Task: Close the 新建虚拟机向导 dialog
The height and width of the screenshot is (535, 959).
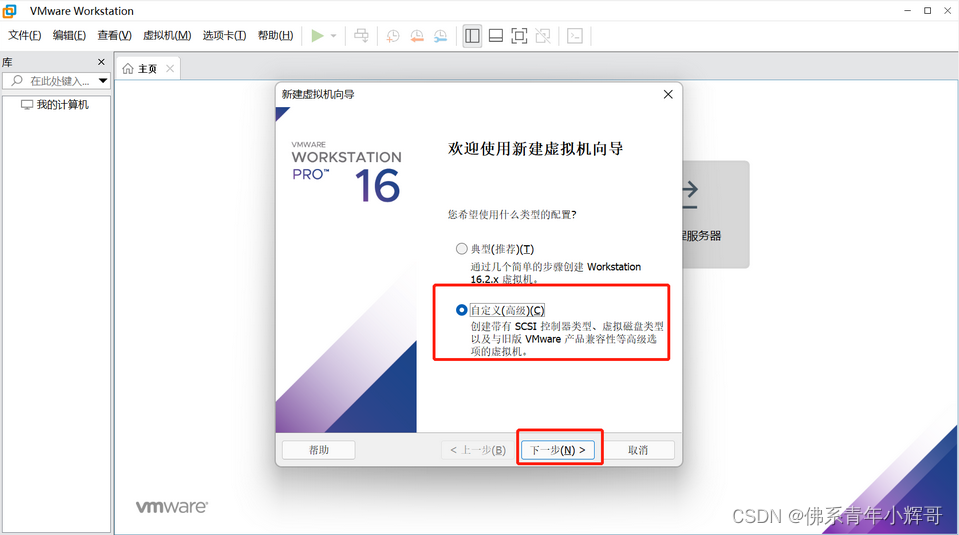Action: click(668, 94)
